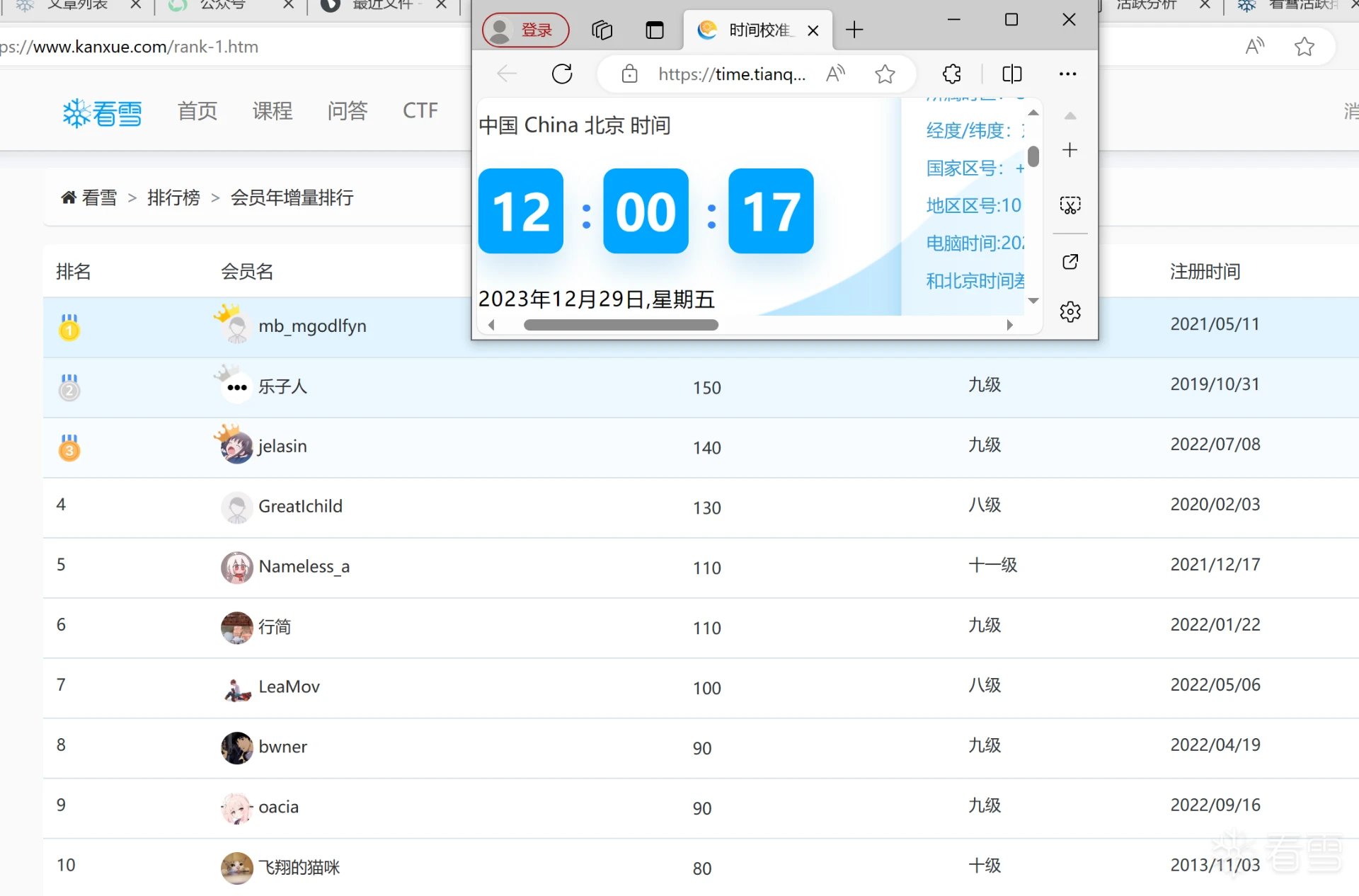
Task: Collapse sidebar with the up triangle arrow
Action: 1070,116
